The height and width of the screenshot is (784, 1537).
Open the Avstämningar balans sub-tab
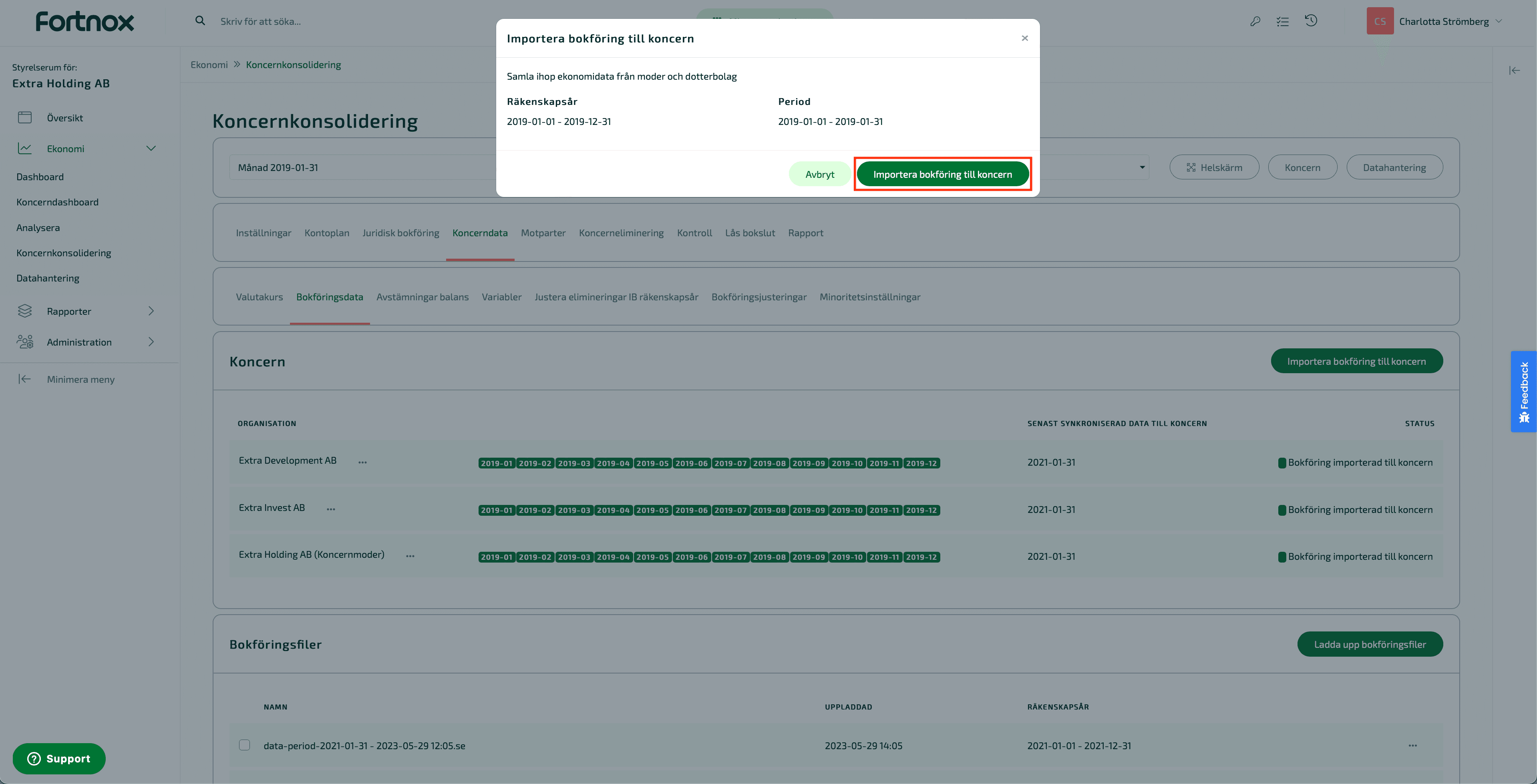422,297
